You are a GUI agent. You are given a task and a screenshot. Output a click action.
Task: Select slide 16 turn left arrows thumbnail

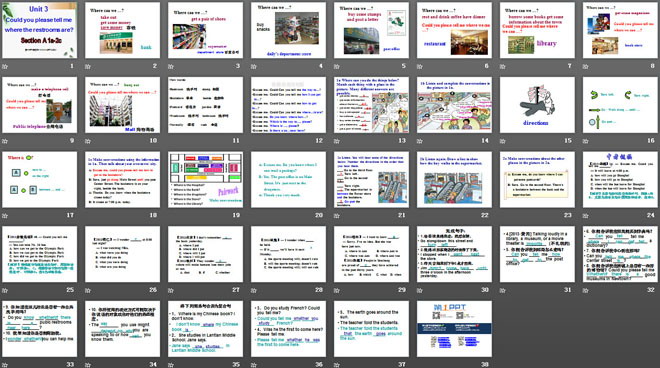click(620, 104)
